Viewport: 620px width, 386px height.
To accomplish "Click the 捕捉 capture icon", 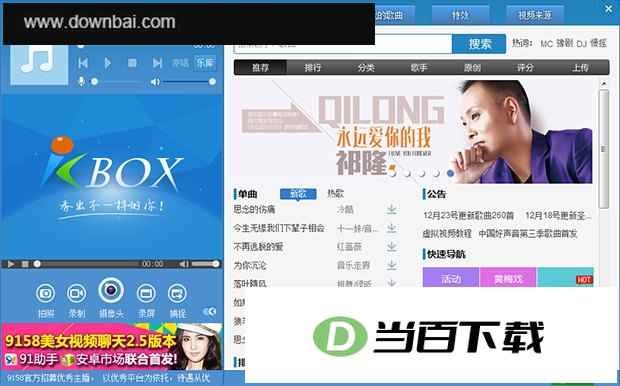I will [x=177, y=300].
